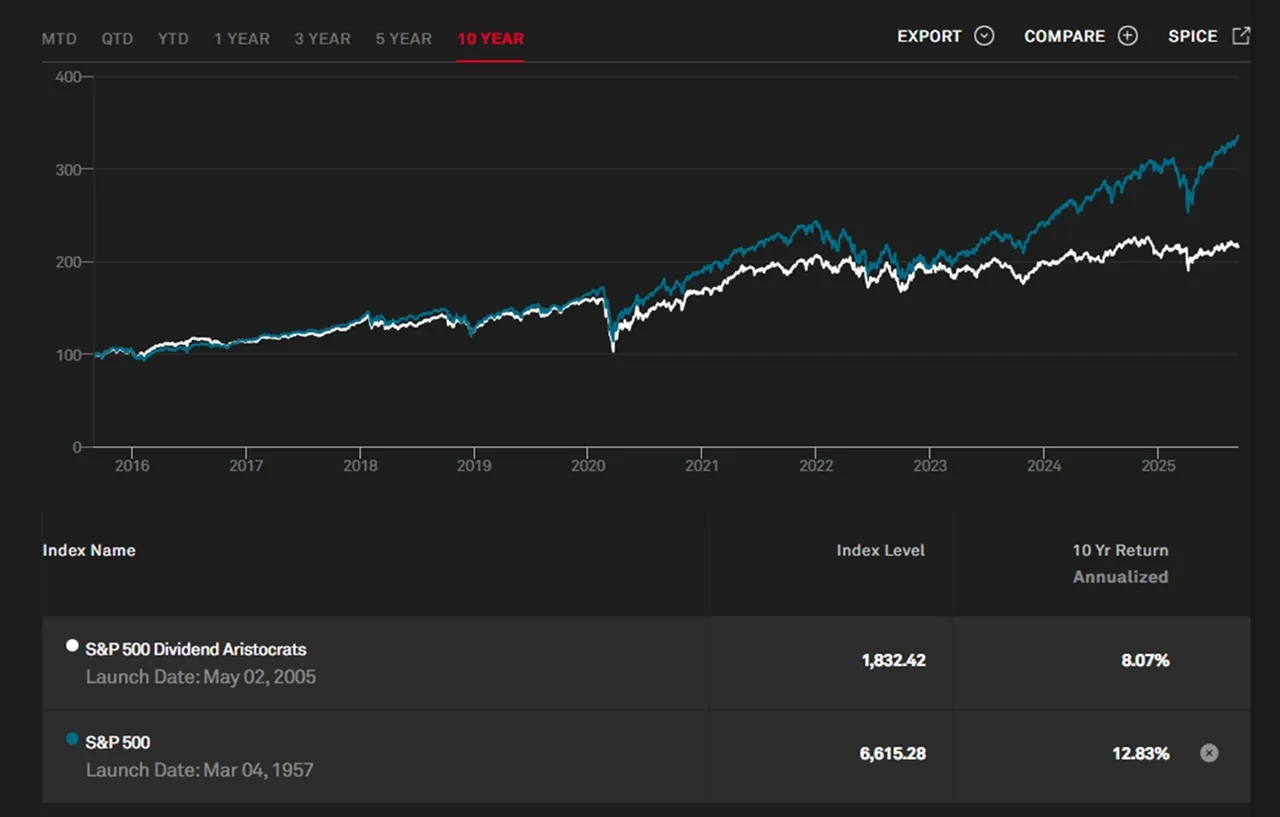Click the 10 Yr Return Annualized header
The image size is (1280, 817).
tap(1120, 563)
